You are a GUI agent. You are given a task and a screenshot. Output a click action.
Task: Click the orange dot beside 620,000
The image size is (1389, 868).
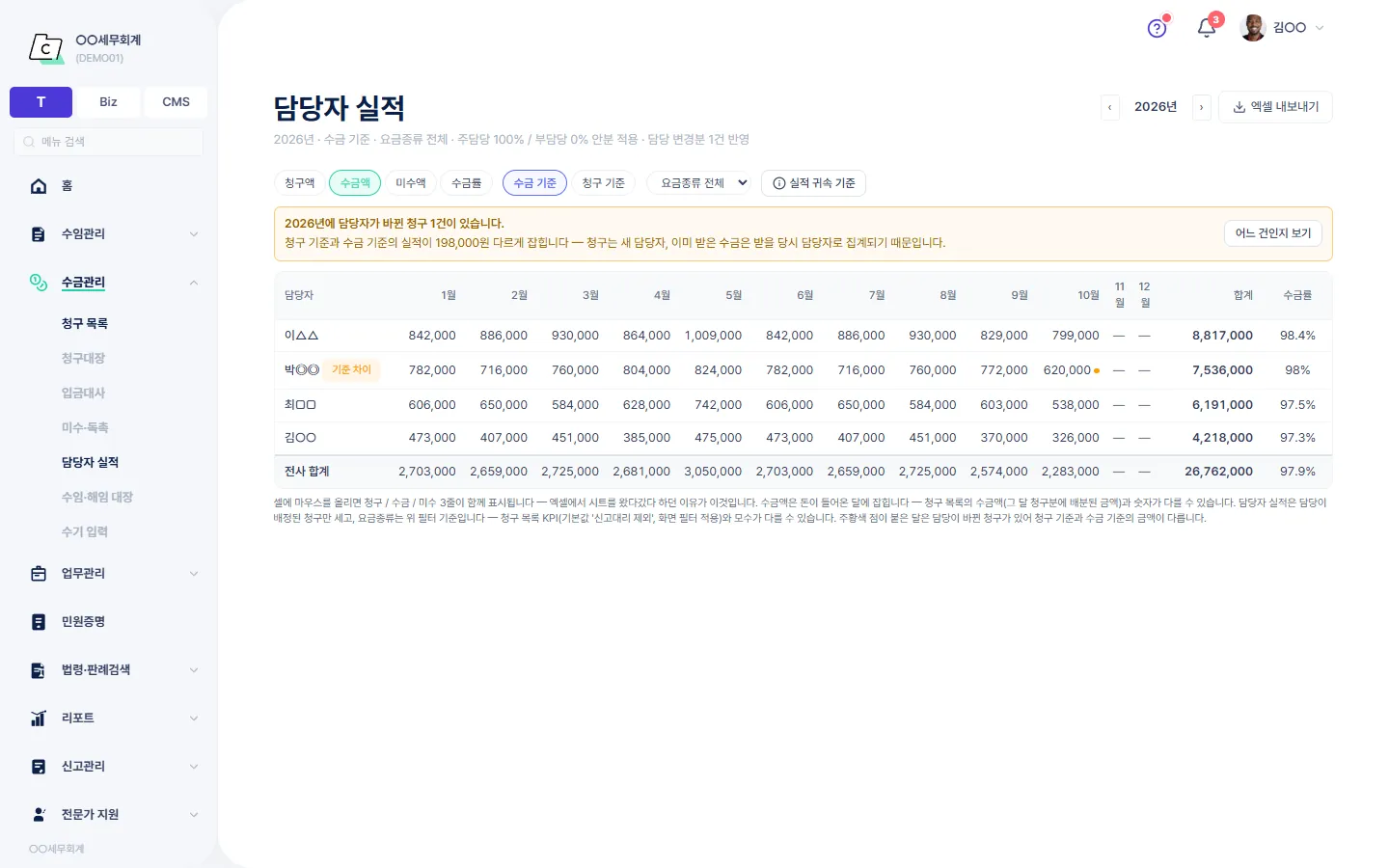click(1097, 370)
